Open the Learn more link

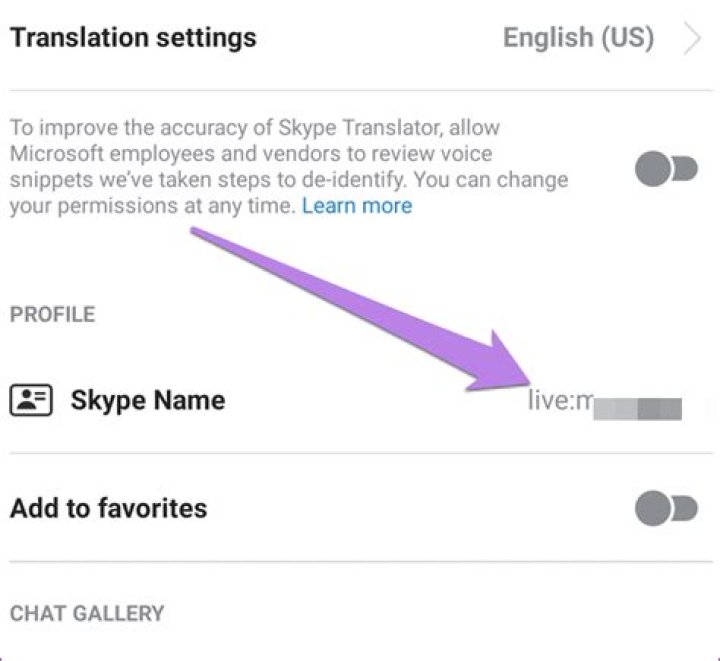357,207
